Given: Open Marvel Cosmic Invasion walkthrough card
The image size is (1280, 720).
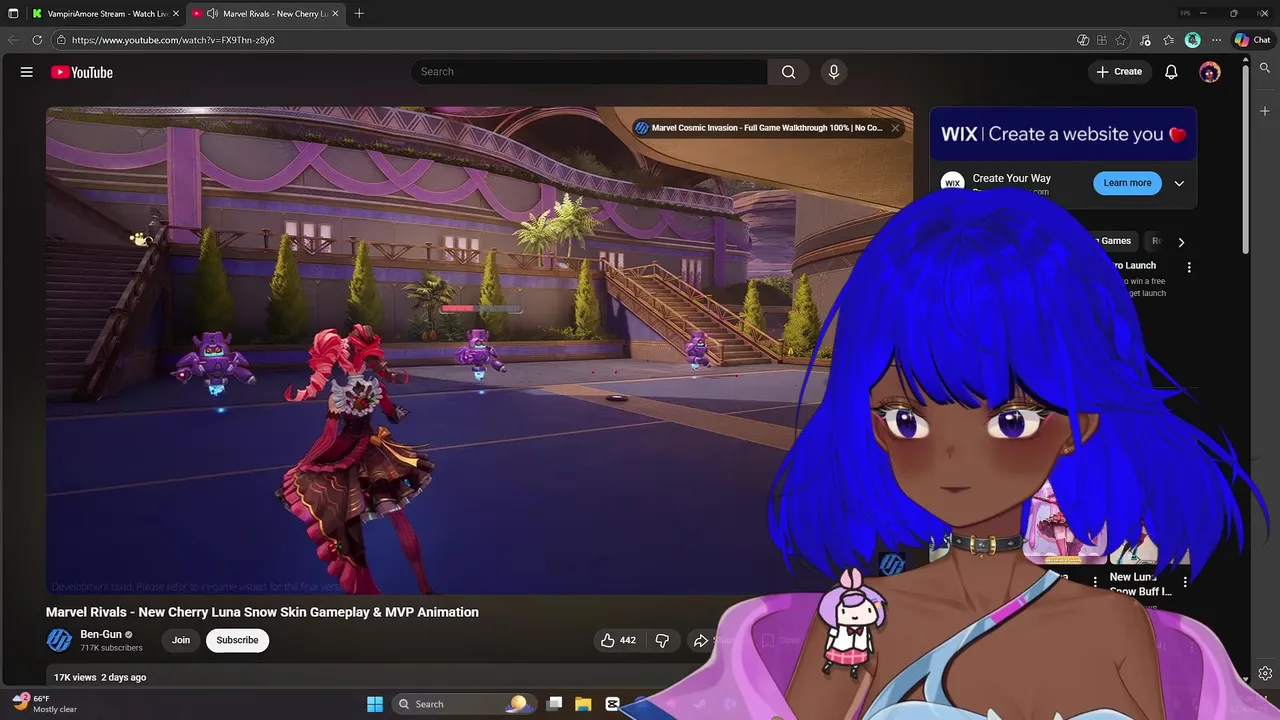Looking at the screenshot, I should (767, 128).
